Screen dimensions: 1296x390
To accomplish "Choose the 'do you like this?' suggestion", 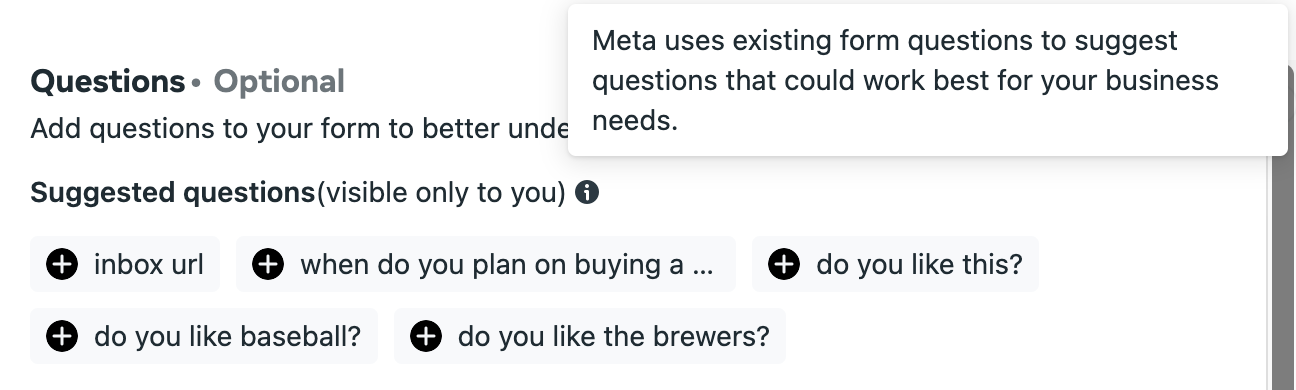I will (895, 264).
